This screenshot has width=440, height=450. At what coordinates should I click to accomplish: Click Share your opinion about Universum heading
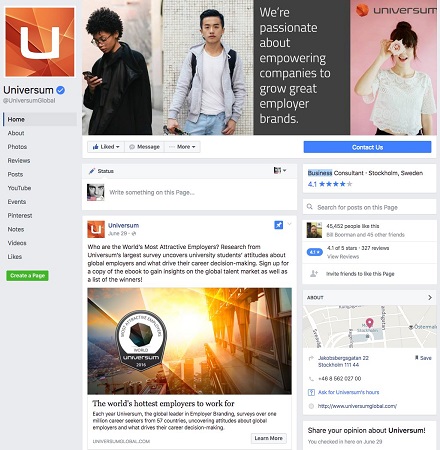tap(366, 430)
